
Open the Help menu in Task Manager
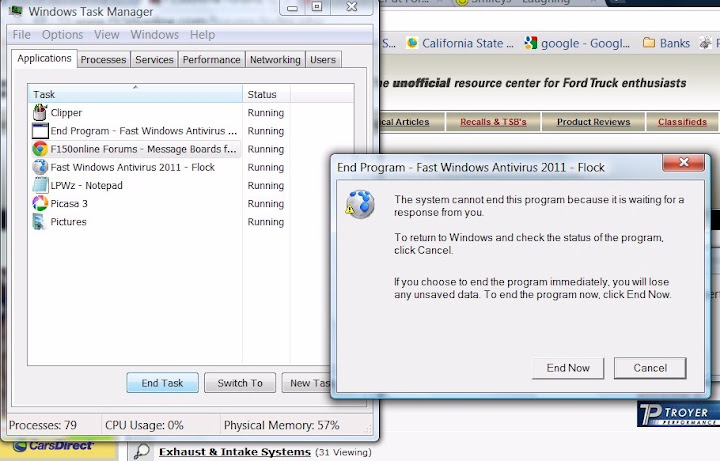[202, 34]
